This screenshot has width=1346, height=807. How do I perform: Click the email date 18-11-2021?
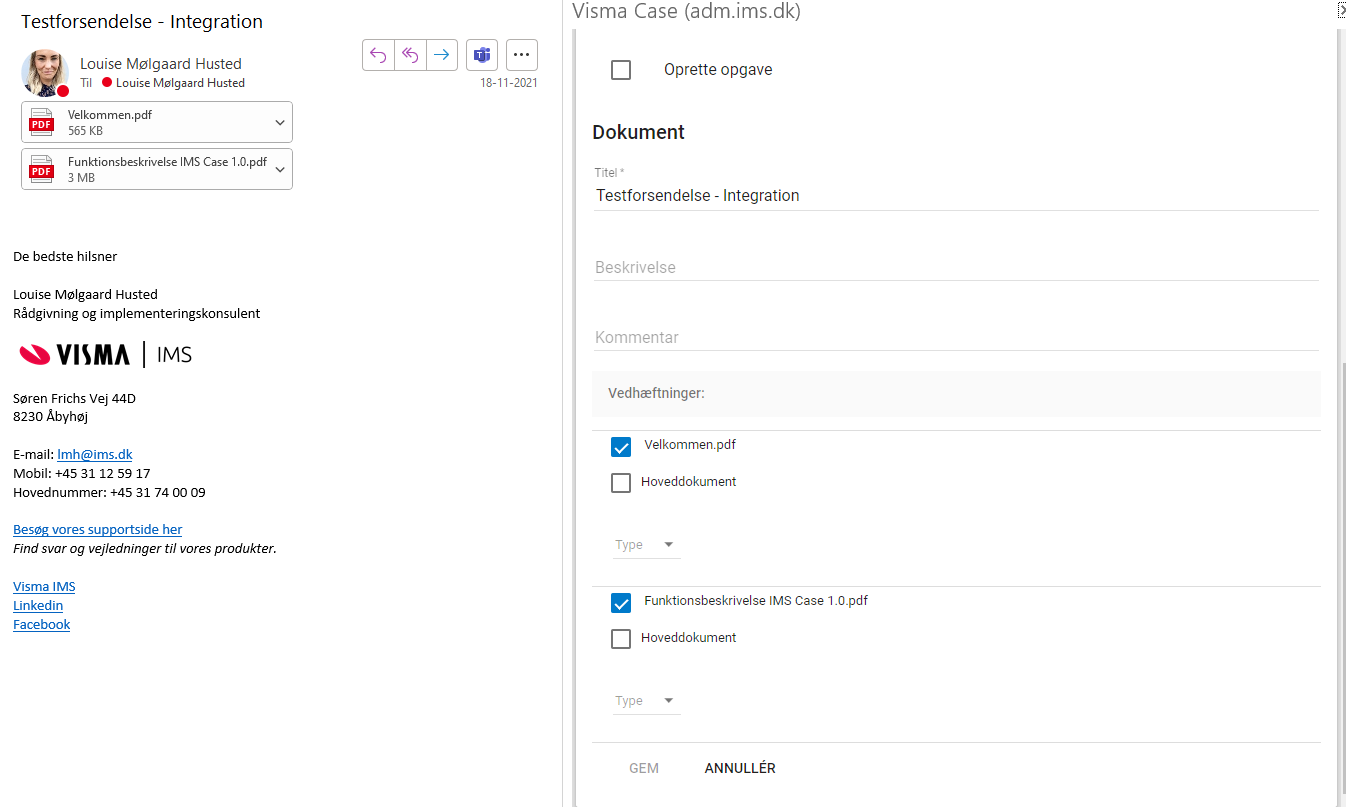pos(509,83)
